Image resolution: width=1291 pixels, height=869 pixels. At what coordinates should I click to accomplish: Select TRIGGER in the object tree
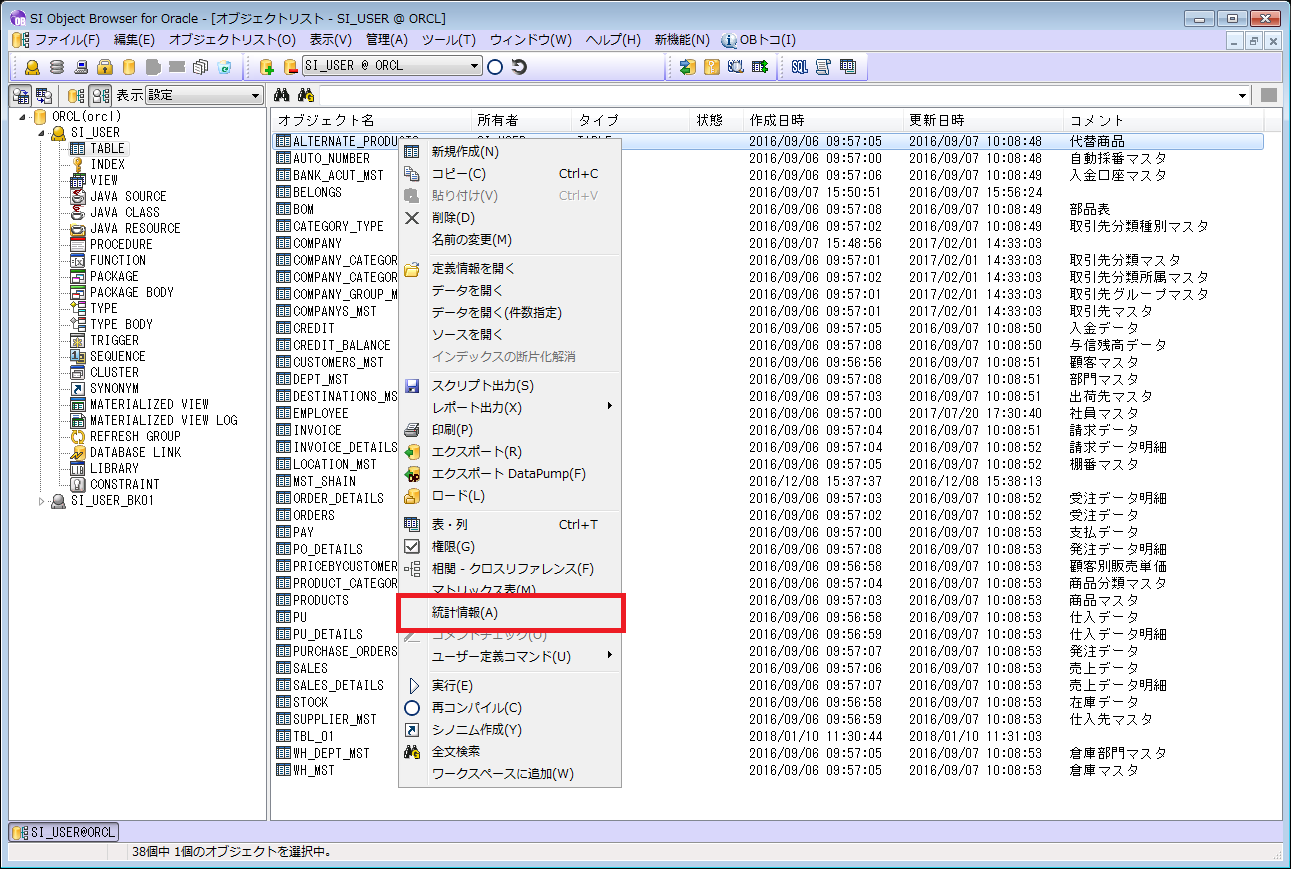[115, 340]
